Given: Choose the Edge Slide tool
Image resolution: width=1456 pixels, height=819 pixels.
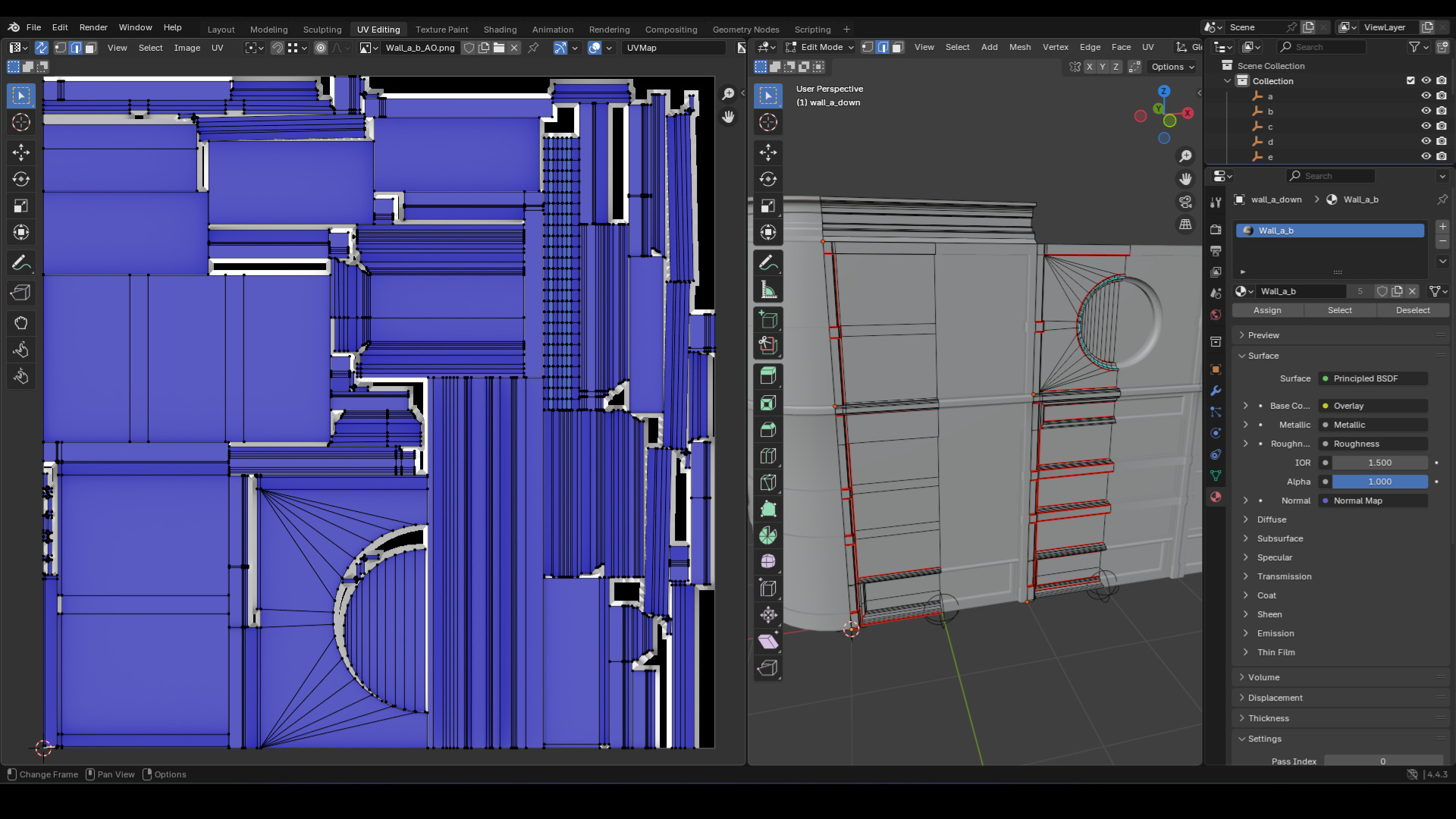Looking at the screenshot, I should (768, 588).
